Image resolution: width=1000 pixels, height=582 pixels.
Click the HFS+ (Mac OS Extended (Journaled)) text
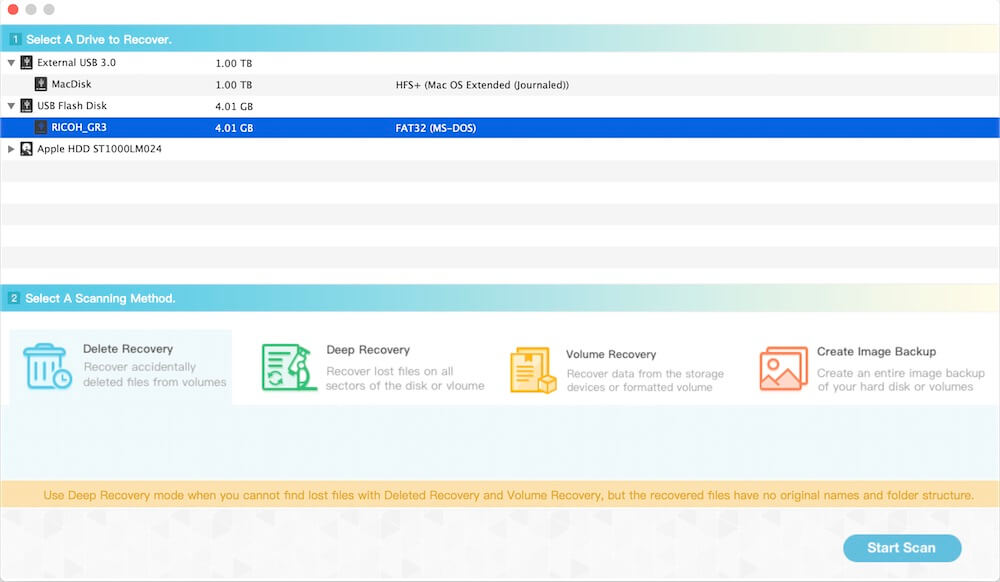coord(482,85)
